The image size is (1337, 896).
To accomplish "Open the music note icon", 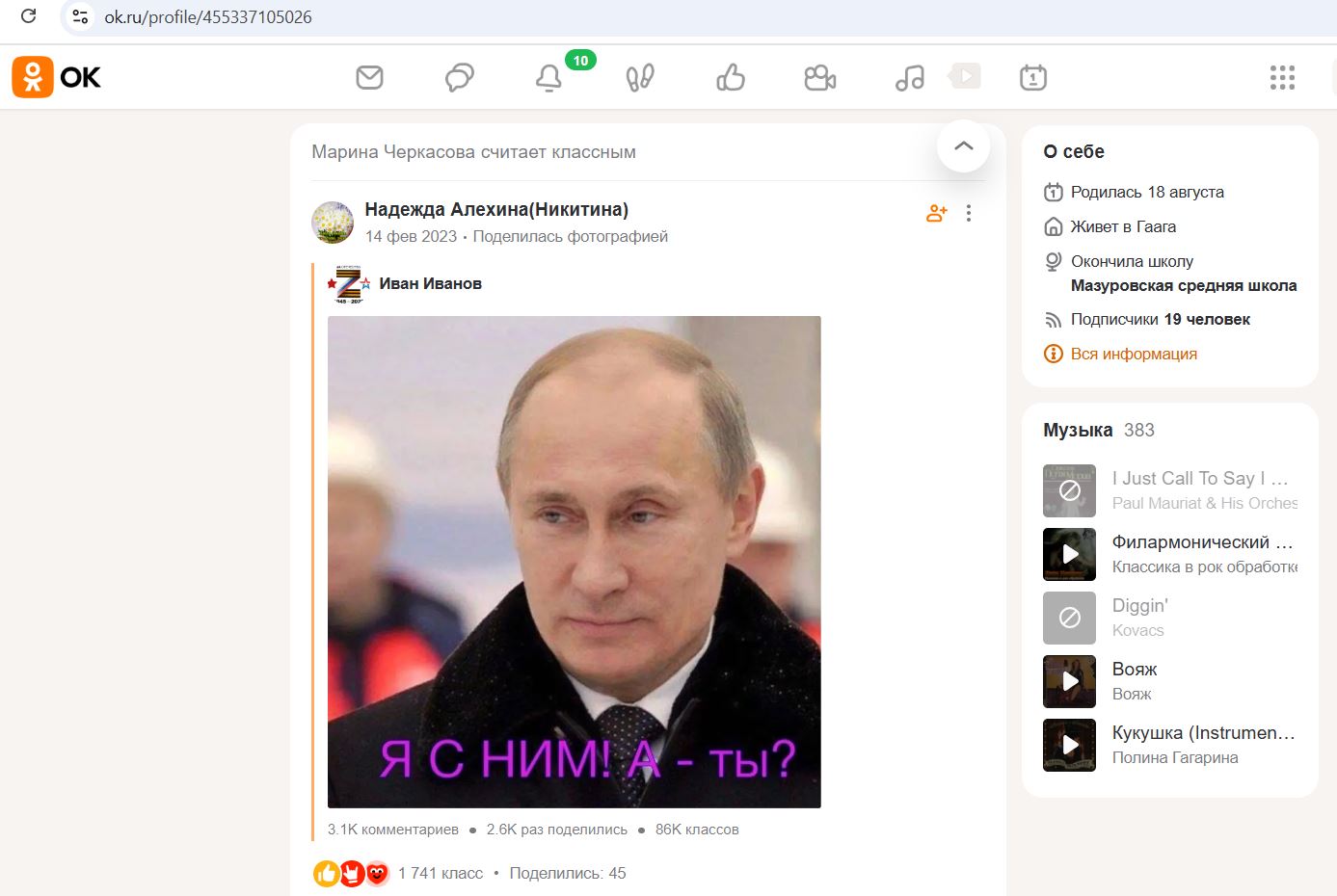I will pos(909,77).
